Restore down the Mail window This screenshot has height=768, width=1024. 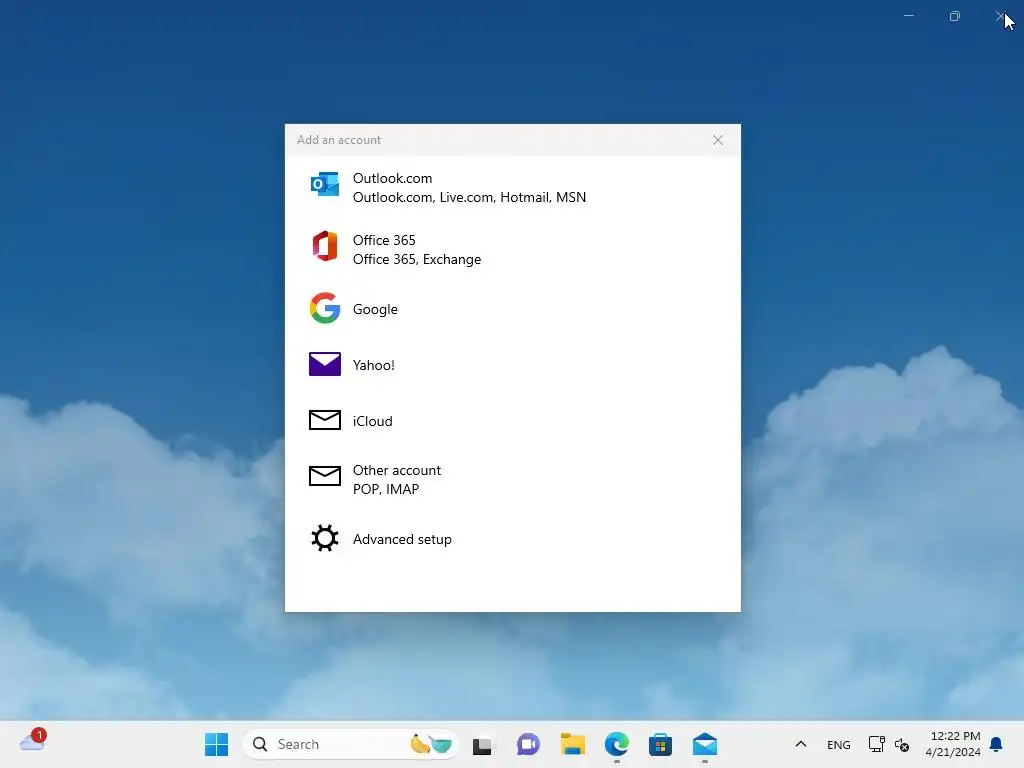(955, 16)
